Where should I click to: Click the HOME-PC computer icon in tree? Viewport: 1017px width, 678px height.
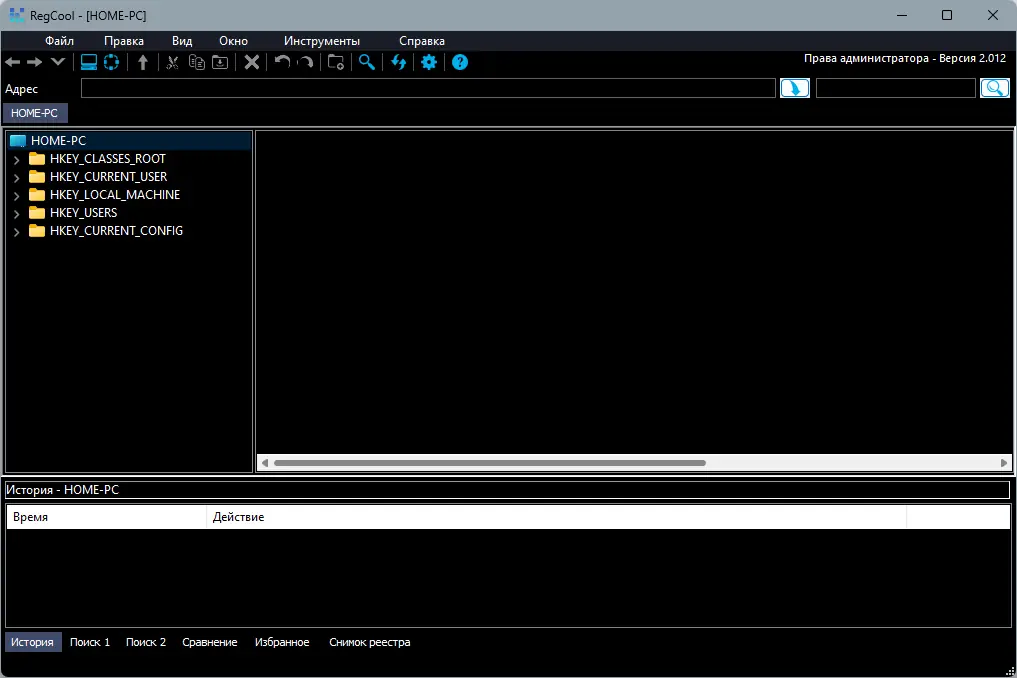coord(18,141)
